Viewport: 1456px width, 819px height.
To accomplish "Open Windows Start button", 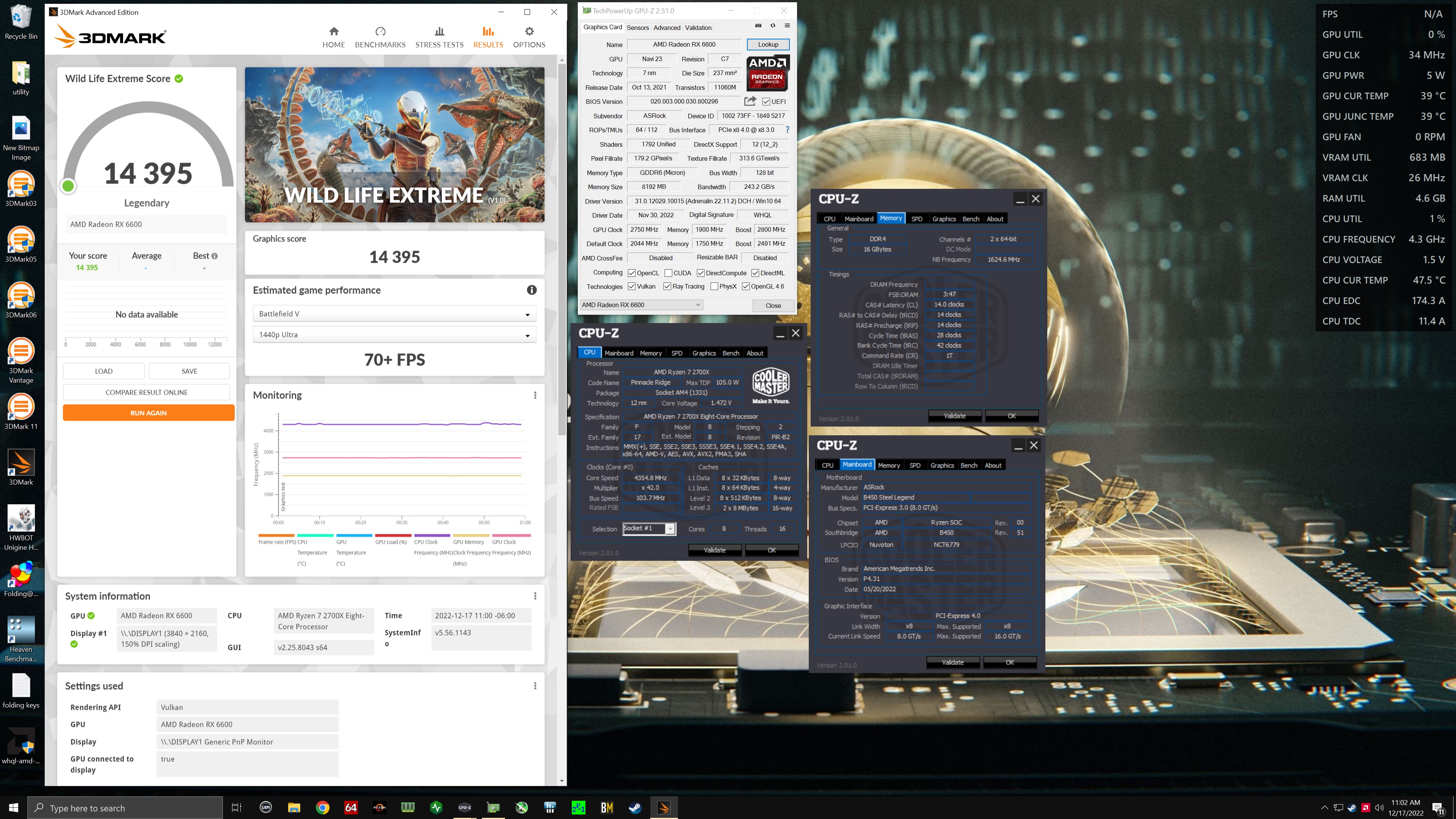I will tap(14, 808).
